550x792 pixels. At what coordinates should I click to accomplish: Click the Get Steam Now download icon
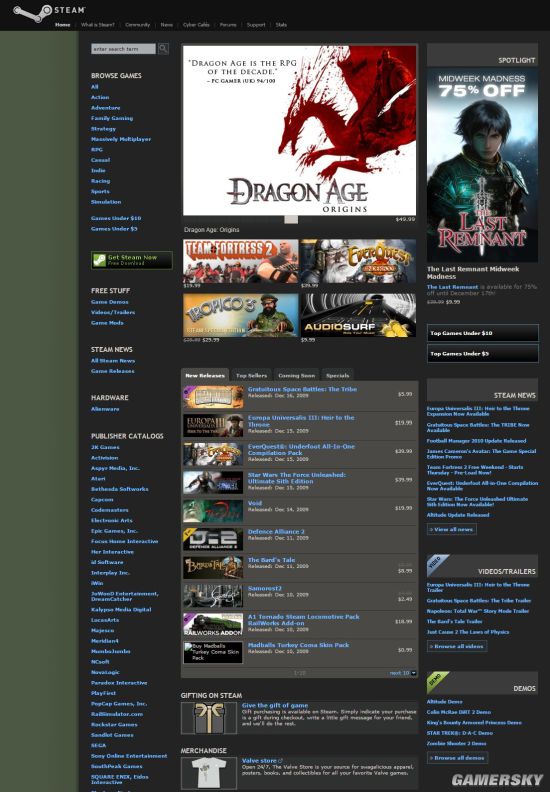pyautogui.click(x=99, y=260)
